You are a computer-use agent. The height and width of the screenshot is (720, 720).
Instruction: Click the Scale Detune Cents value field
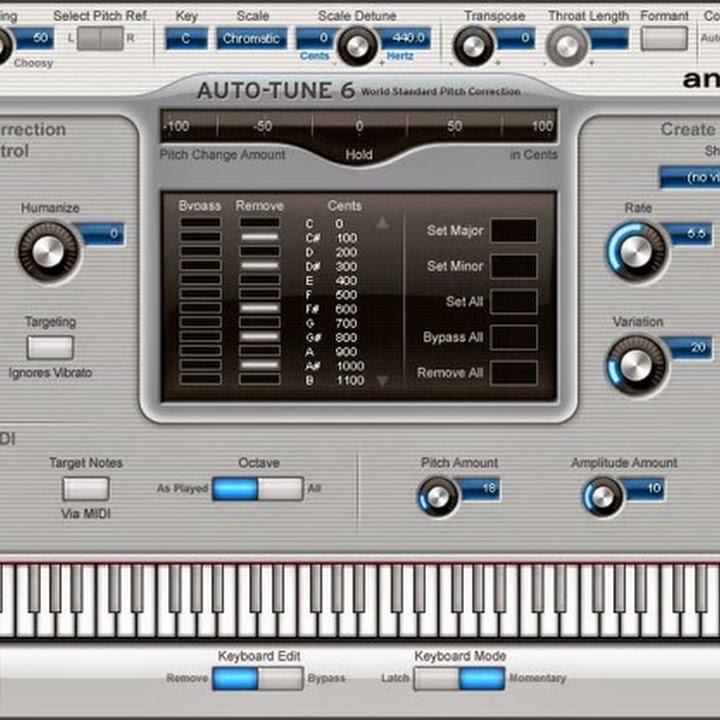[317, 38]
